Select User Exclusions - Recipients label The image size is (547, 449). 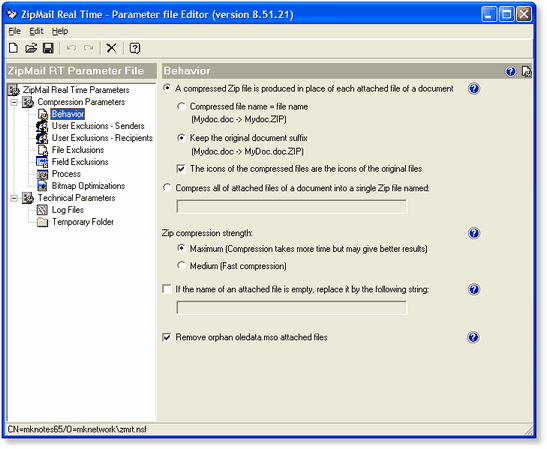(102, 138)
